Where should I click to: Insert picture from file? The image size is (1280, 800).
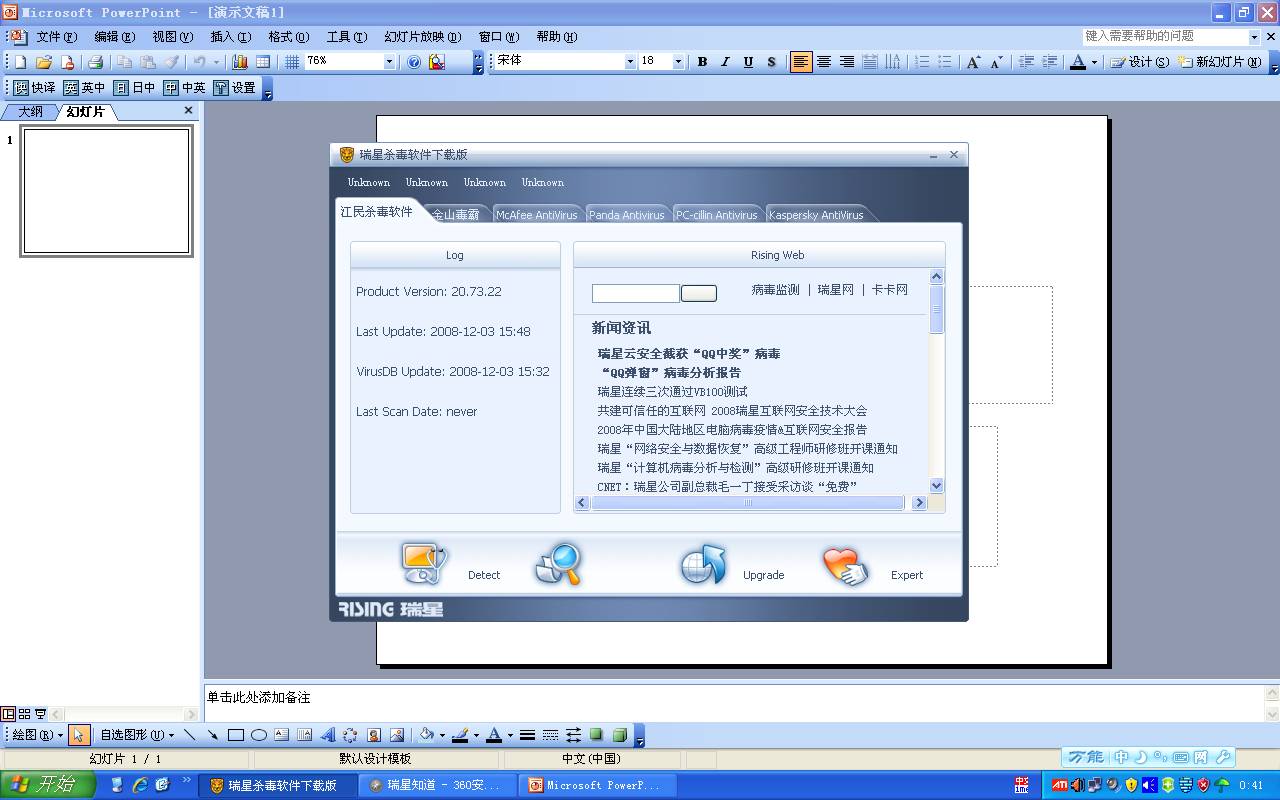coord(396,735)
